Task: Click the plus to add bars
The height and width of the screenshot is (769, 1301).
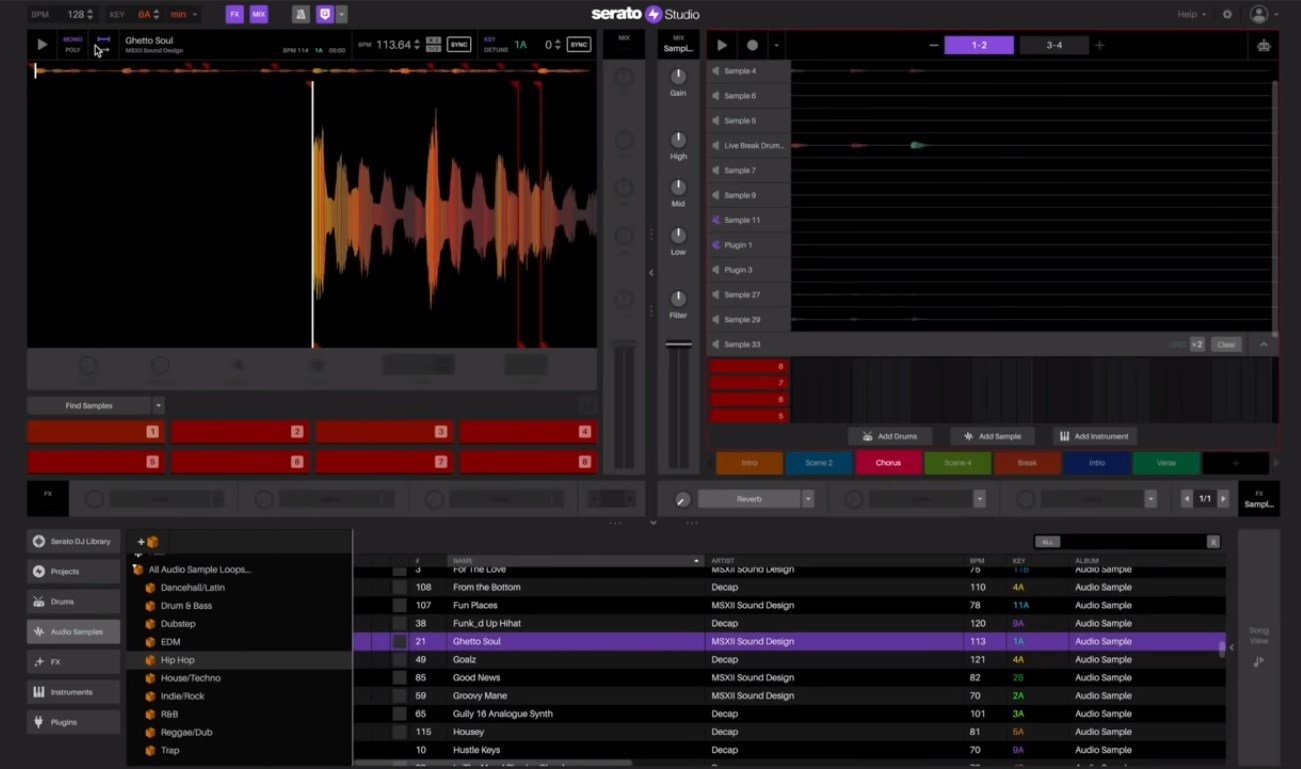Action: [x=1099, y=45]
